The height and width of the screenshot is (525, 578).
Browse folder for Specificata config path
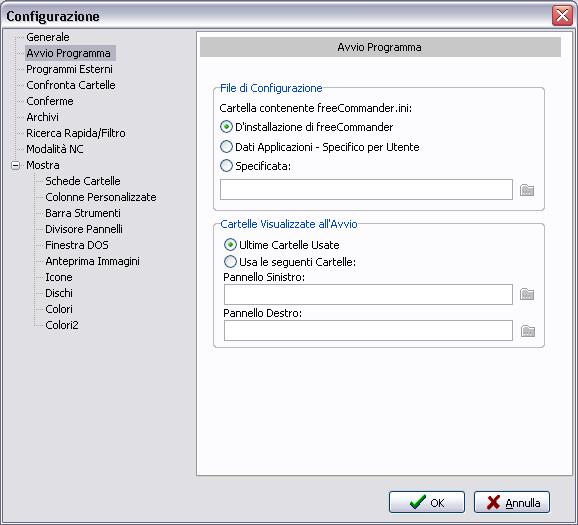point(527,190)
